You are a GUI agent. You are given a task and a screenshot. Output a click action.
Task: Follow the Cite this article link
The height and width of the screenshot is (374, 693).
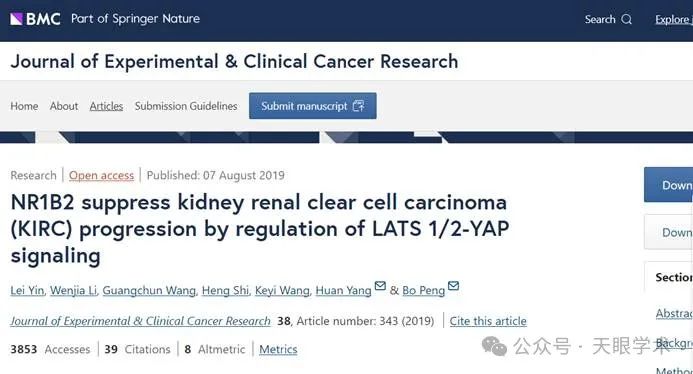tap(488, 321)
